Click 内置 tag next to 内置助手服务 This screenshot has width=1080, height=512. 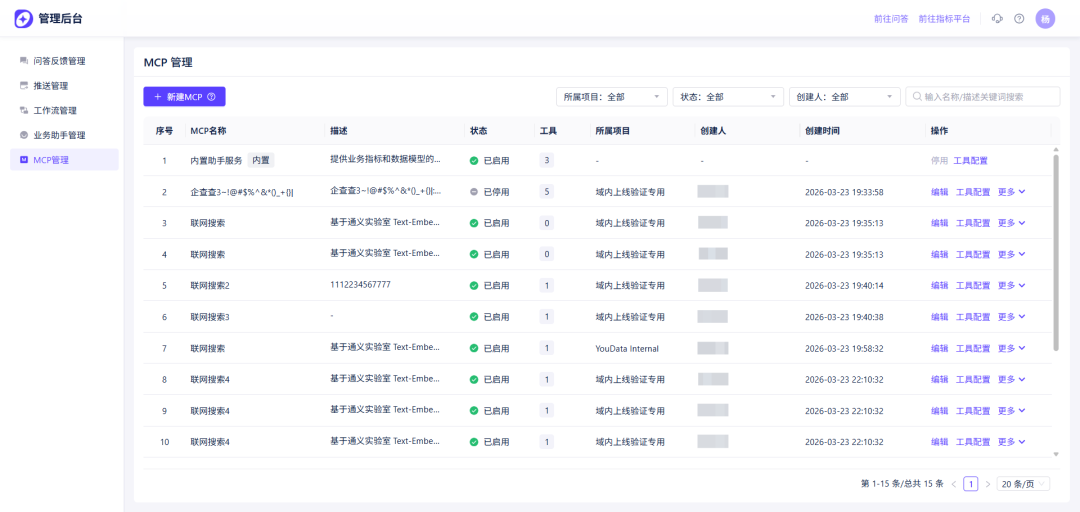[261, 161]
